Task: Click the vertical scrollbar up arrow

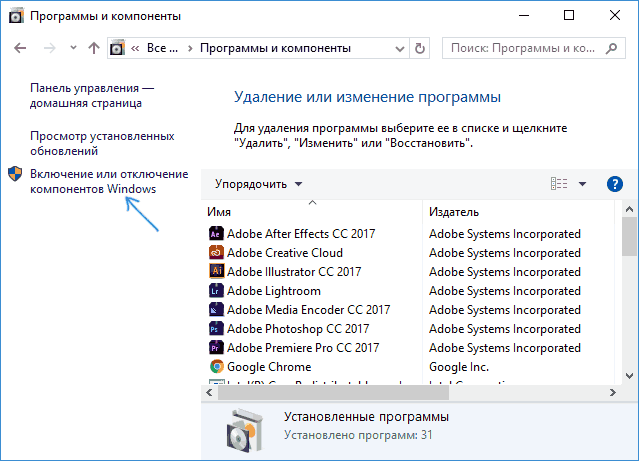Action: click(629, 209)
